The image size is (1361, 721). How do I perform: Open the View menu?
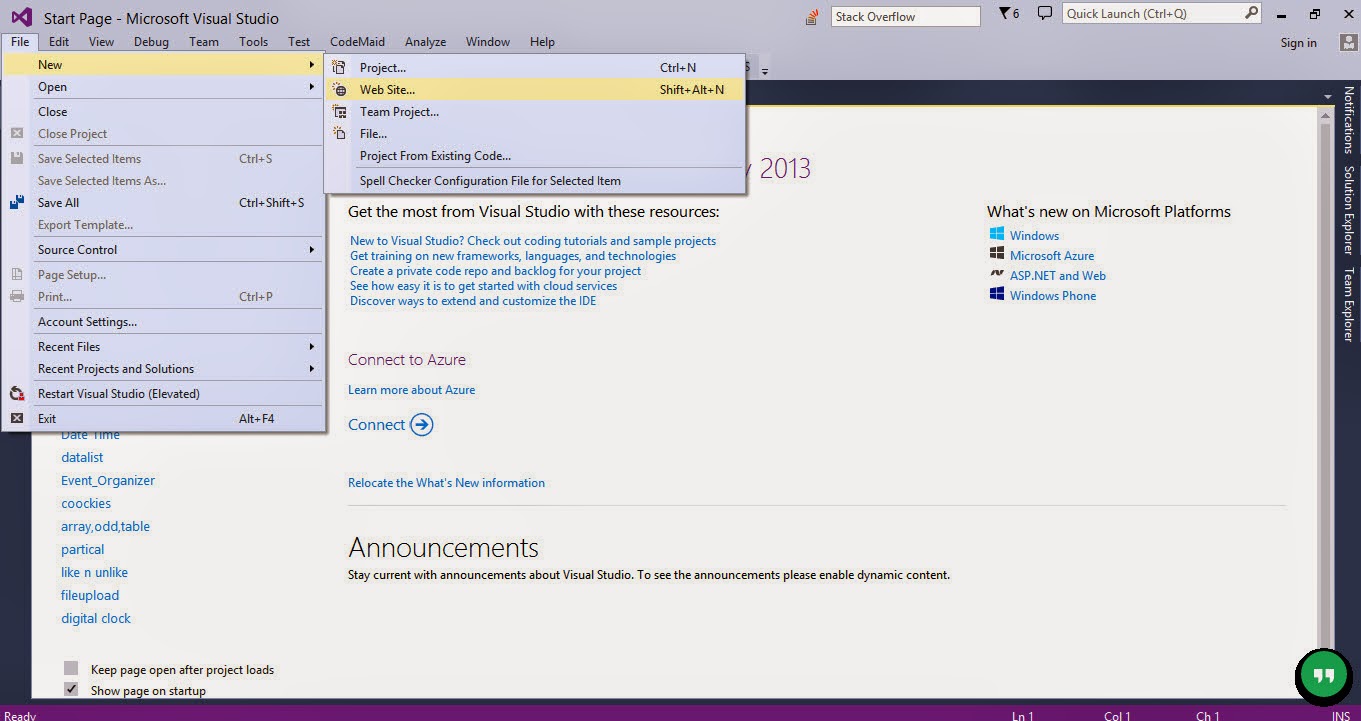pyautogui.click(x=101, y=42)
